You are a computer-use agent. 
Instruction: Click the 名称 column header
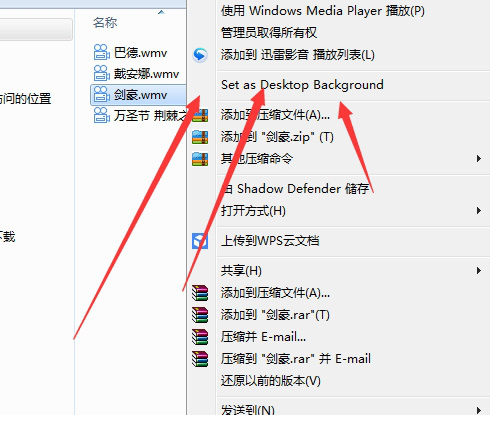[105, 23]
